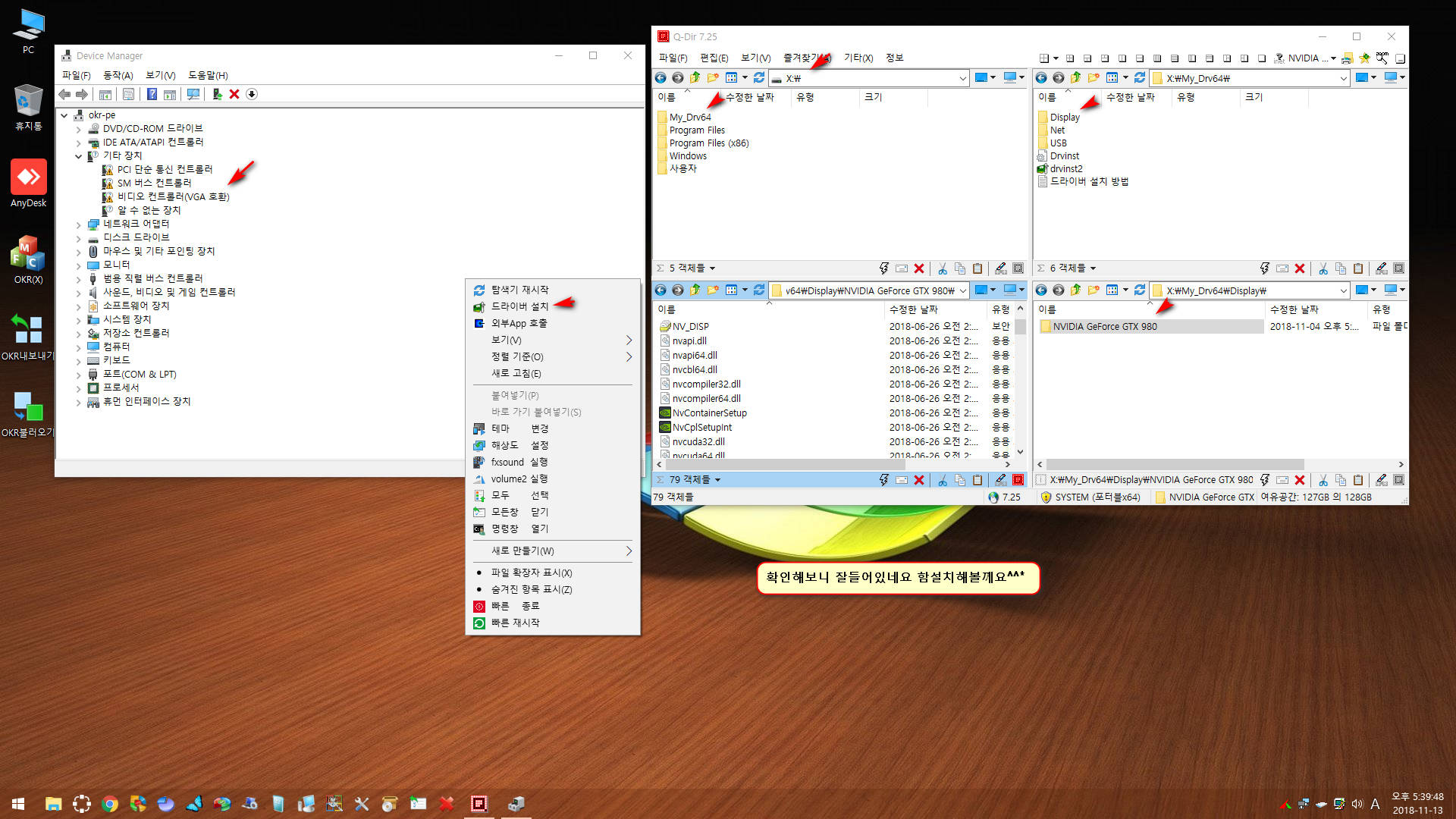
Task: Click back arrow in X:\My_Drv64\Display\ pane
Action: click(x=1041, y=290)
